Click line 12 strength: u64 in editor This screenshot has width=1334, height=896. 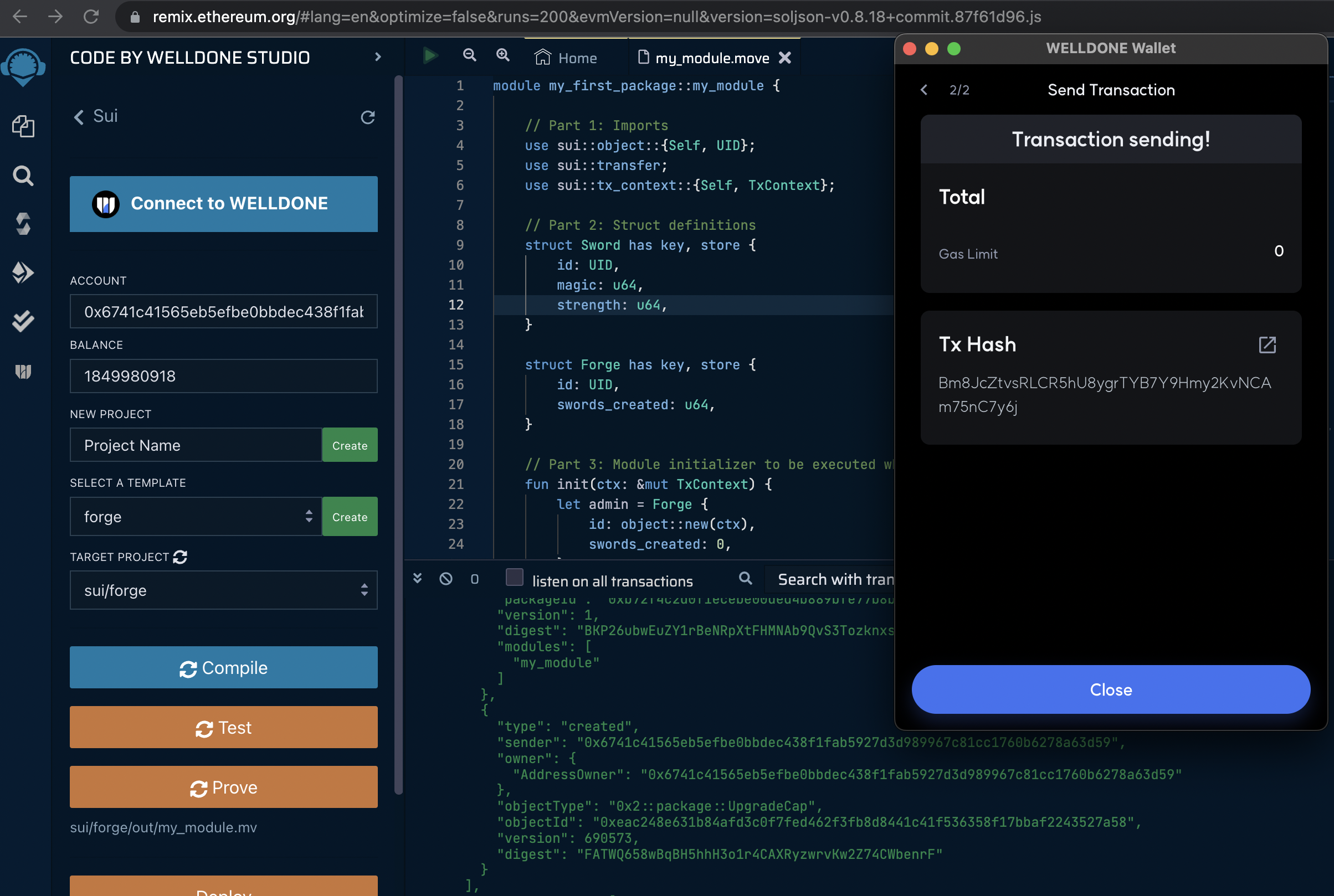click(x=612, y=305)
